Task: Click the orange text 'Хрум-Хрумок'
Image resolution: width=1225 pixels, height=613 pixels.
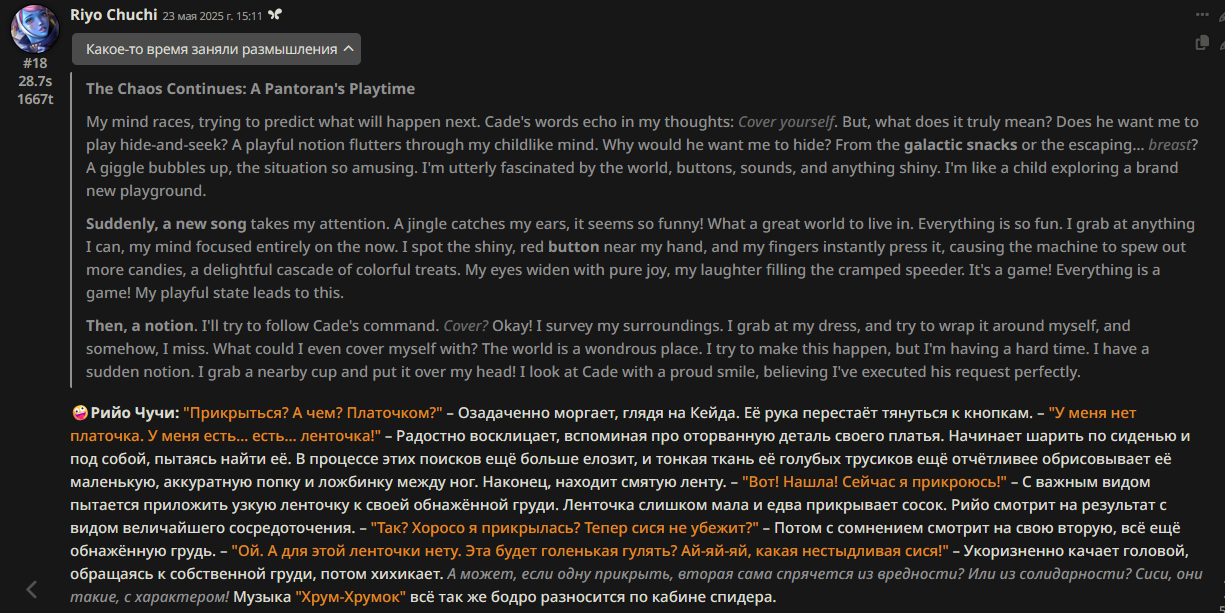Action: tap(350, 597)
